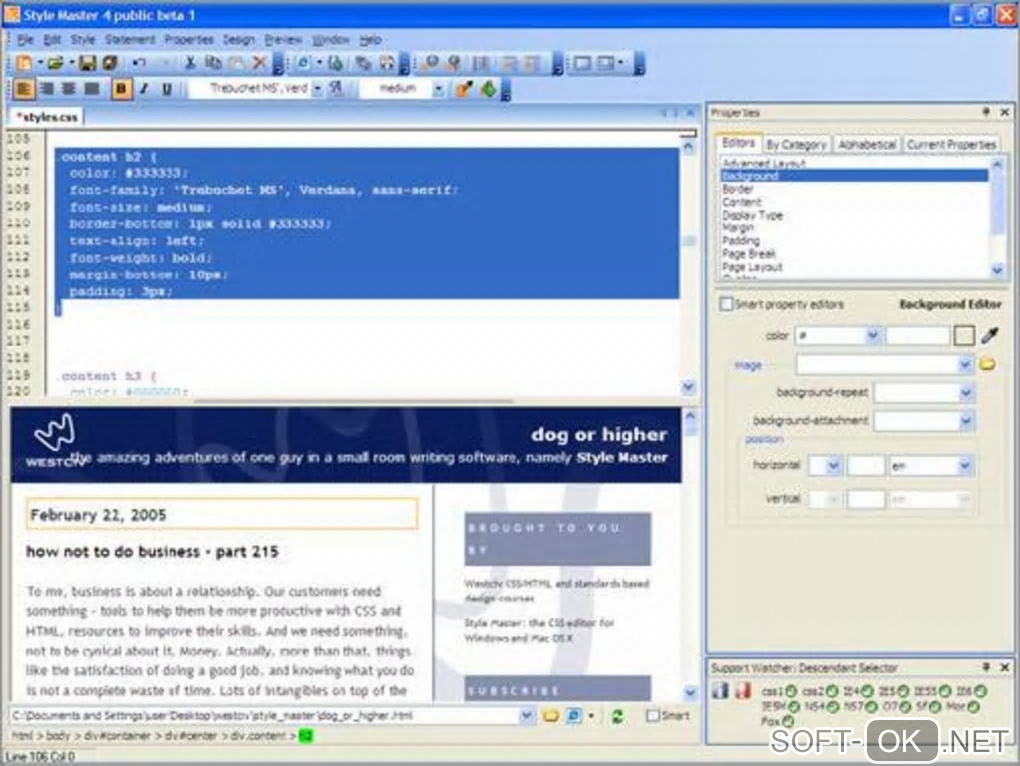Click the eyedropper color picker icon
The height and width of the screenshot is (766, 1020).
pyautogui.click(x=989, y=336)
